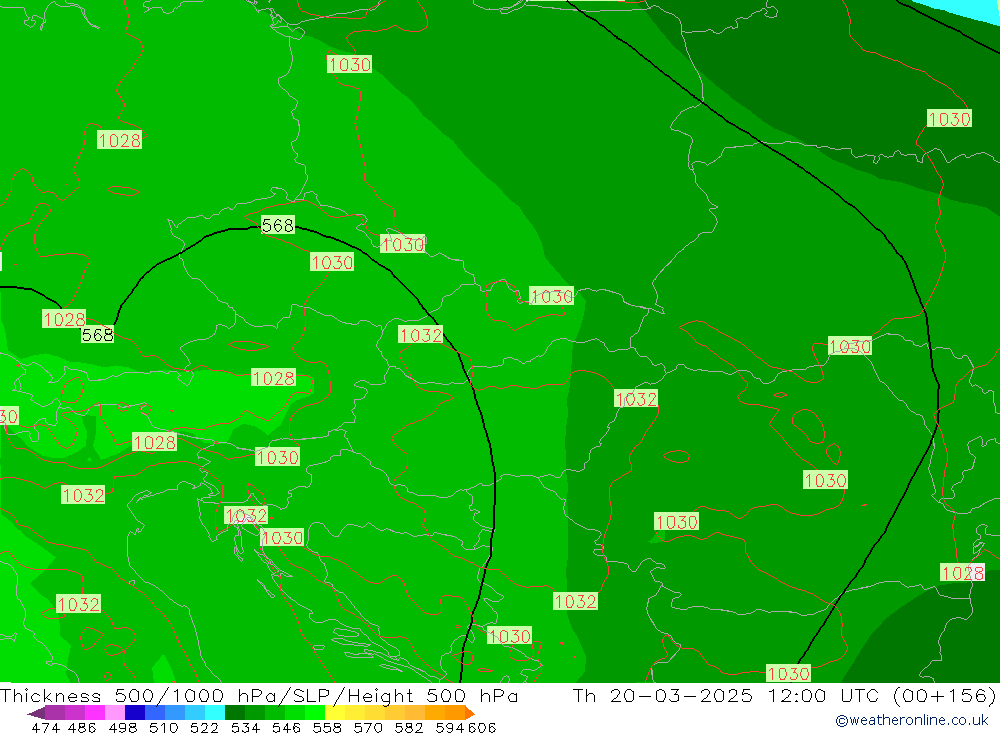Click the 568 label beside the 1028 label
Screen dimensions: 1000x733
[x=98, y=335]
